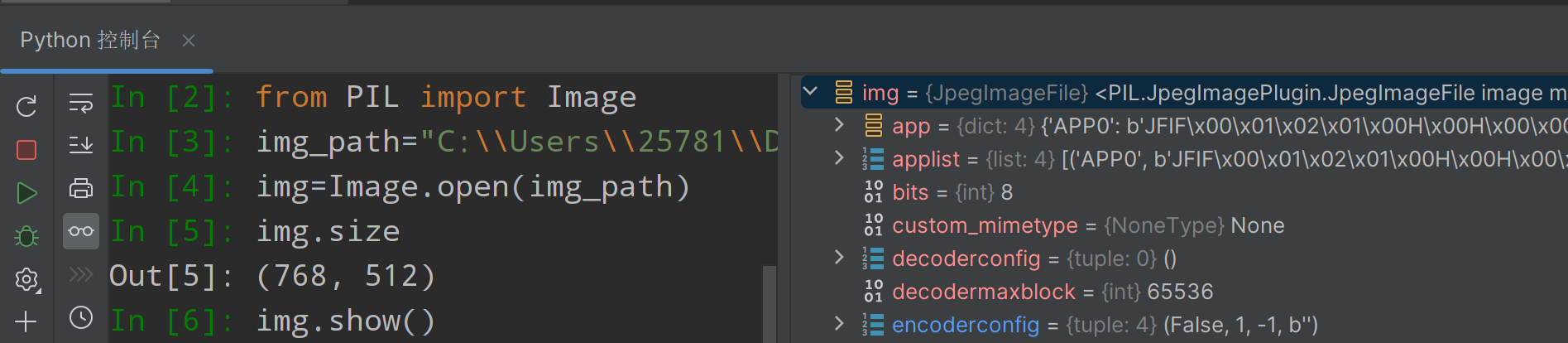1568x343 pixels.
Task: Click the JpegImageFile type text
Action: (1006, 93)
